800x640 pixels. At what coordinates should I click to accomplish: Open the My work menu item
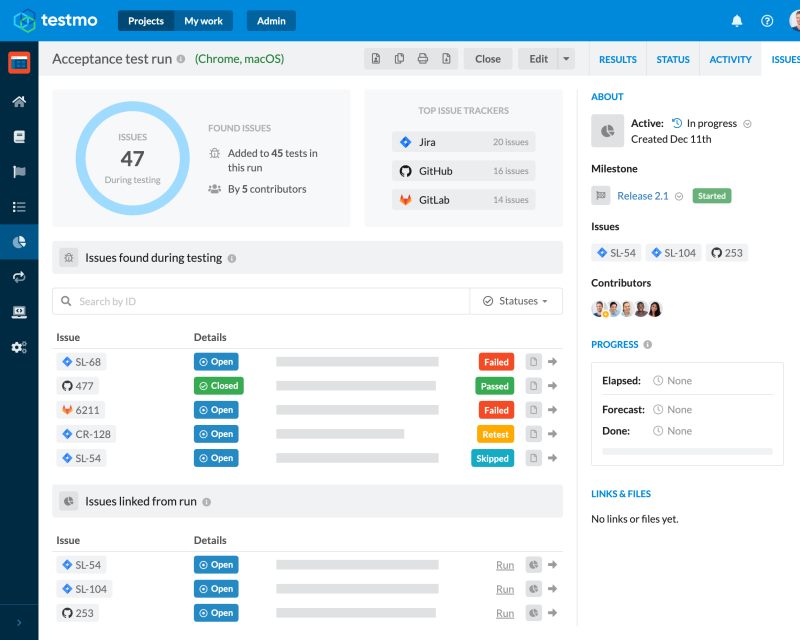pos(204,21)
